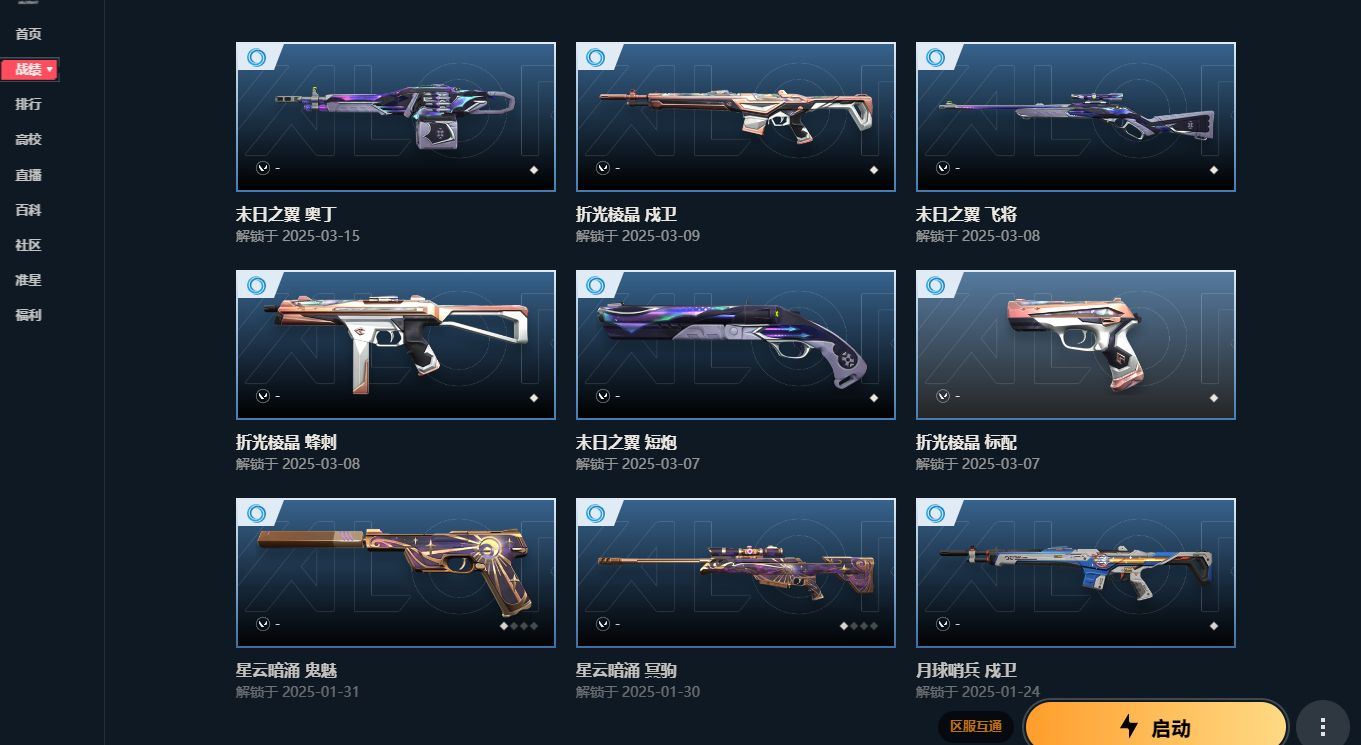This screenshot has width=1361, height=745.
Task: Open 福利 in the sidebar
Action: pos(28,315)
